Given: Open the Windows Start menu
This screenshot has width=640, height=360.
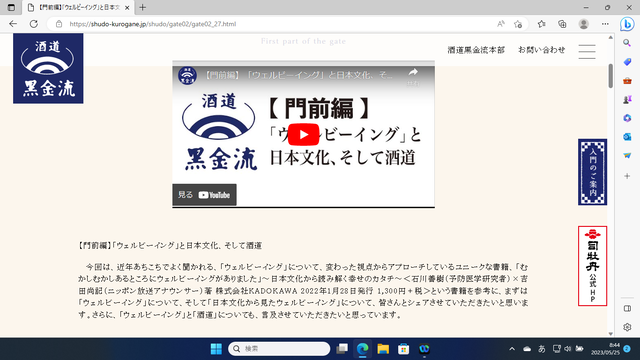Looking at the screenshot, I should [216, 349].
